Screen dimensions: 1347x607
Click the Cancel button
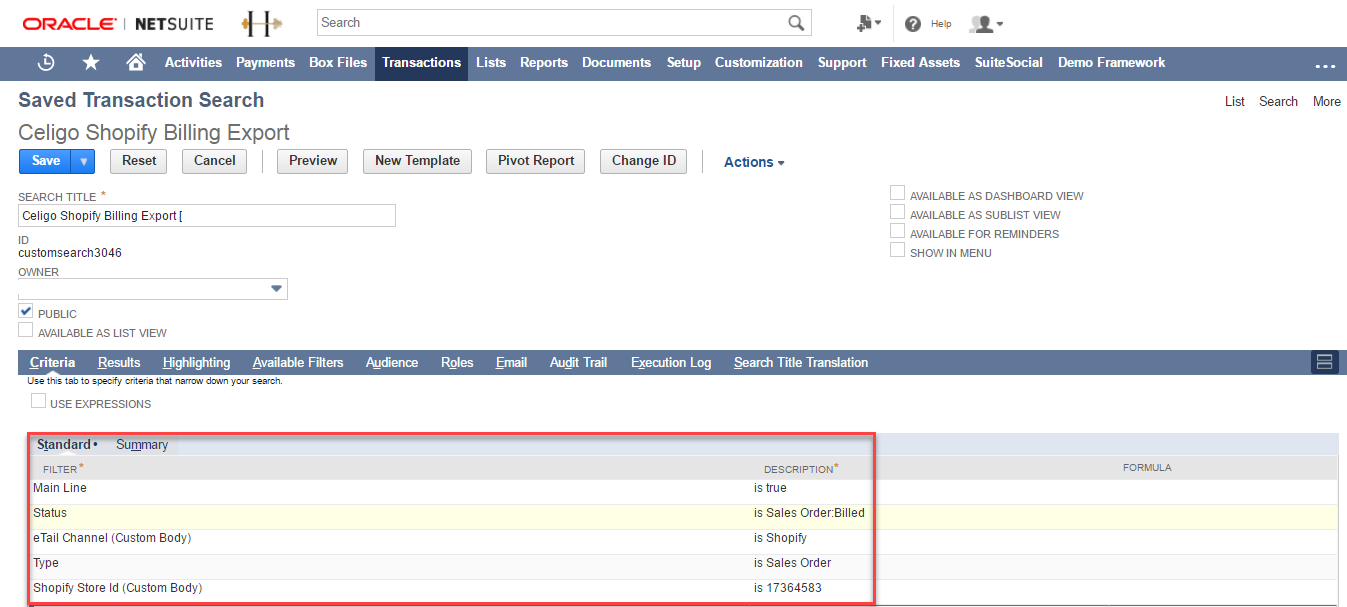tap(215, 161)
